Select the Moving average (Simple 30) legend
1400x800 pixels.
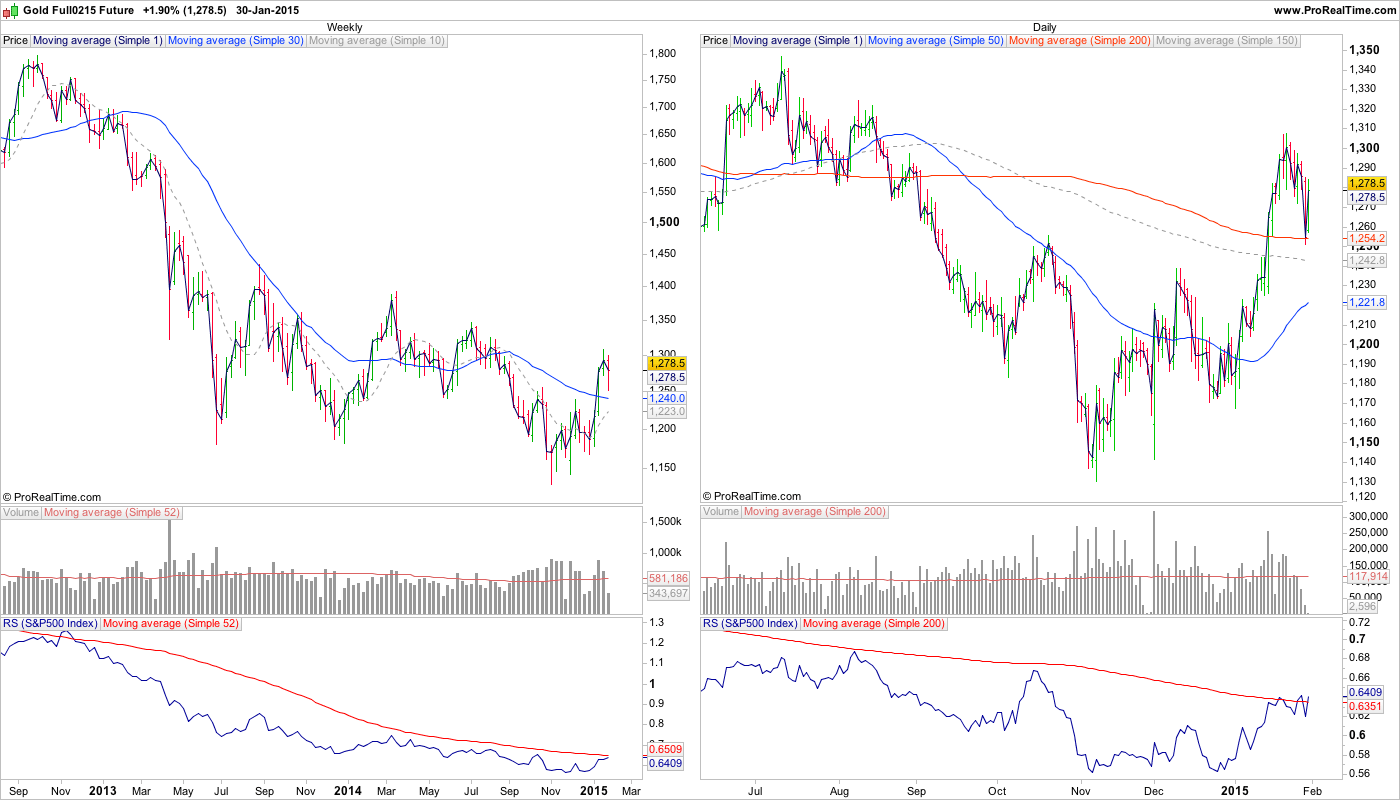pos(235,41)
